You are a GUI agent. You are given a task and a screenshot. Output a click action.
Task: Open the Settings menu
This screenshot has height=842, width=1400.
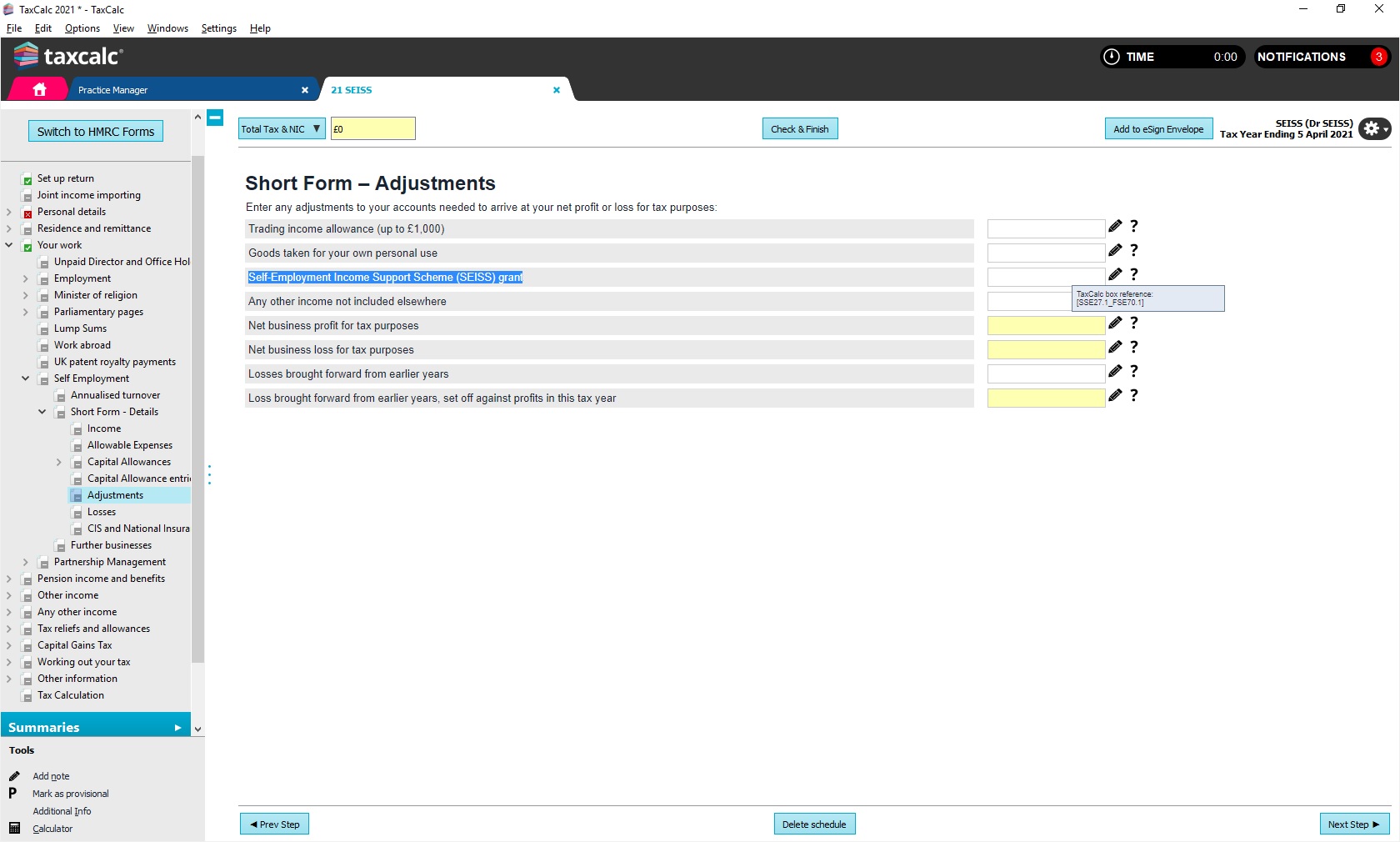pyautogui.click(x=219, y=28)
